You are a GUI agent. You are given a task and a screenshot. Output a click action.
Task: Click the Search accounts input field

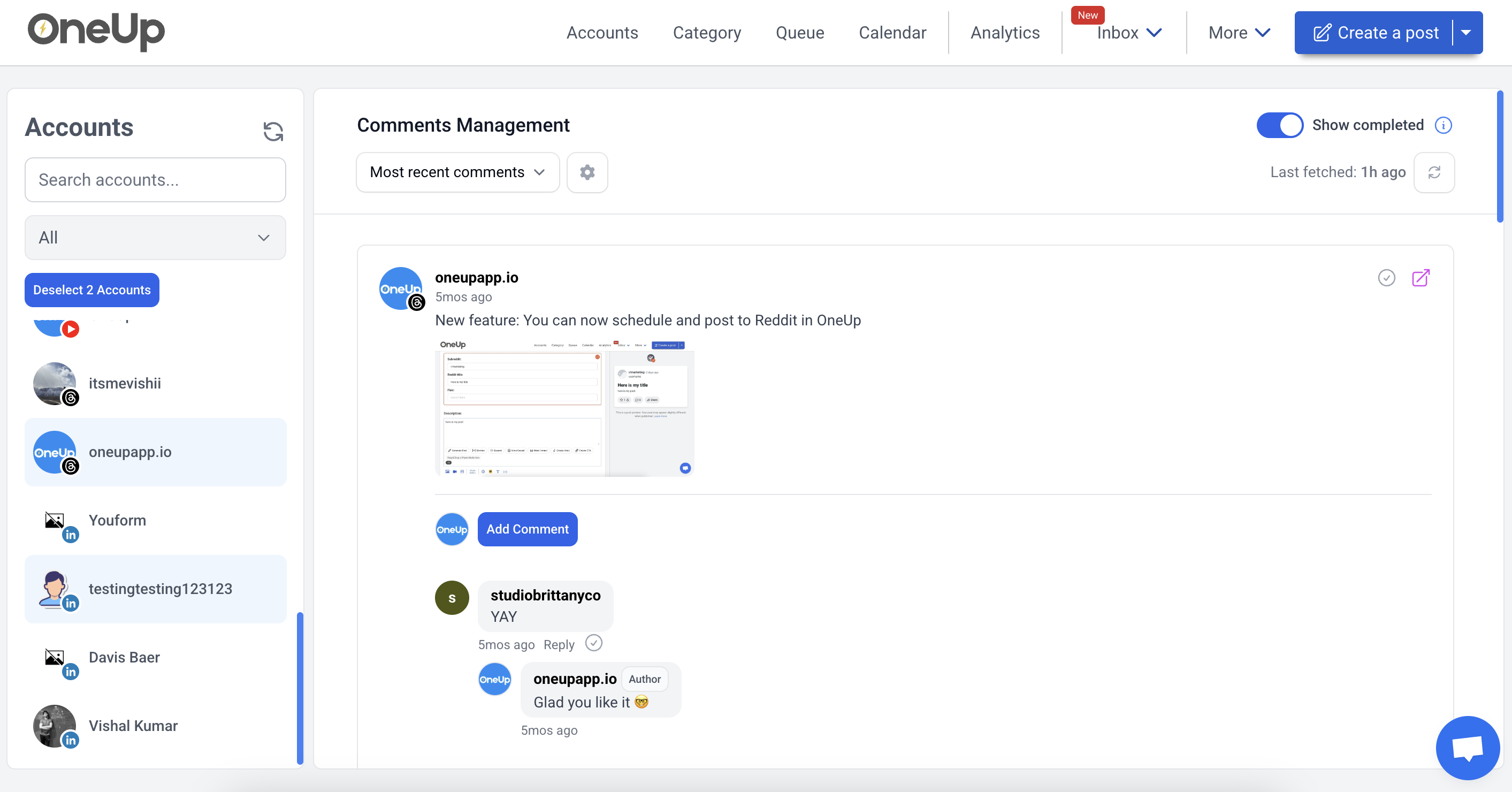155,180
